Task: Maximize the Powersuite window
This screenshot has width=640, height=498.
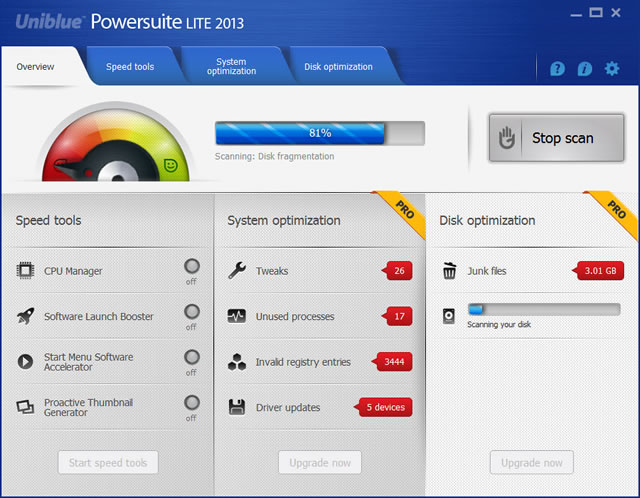Action: 596,13
